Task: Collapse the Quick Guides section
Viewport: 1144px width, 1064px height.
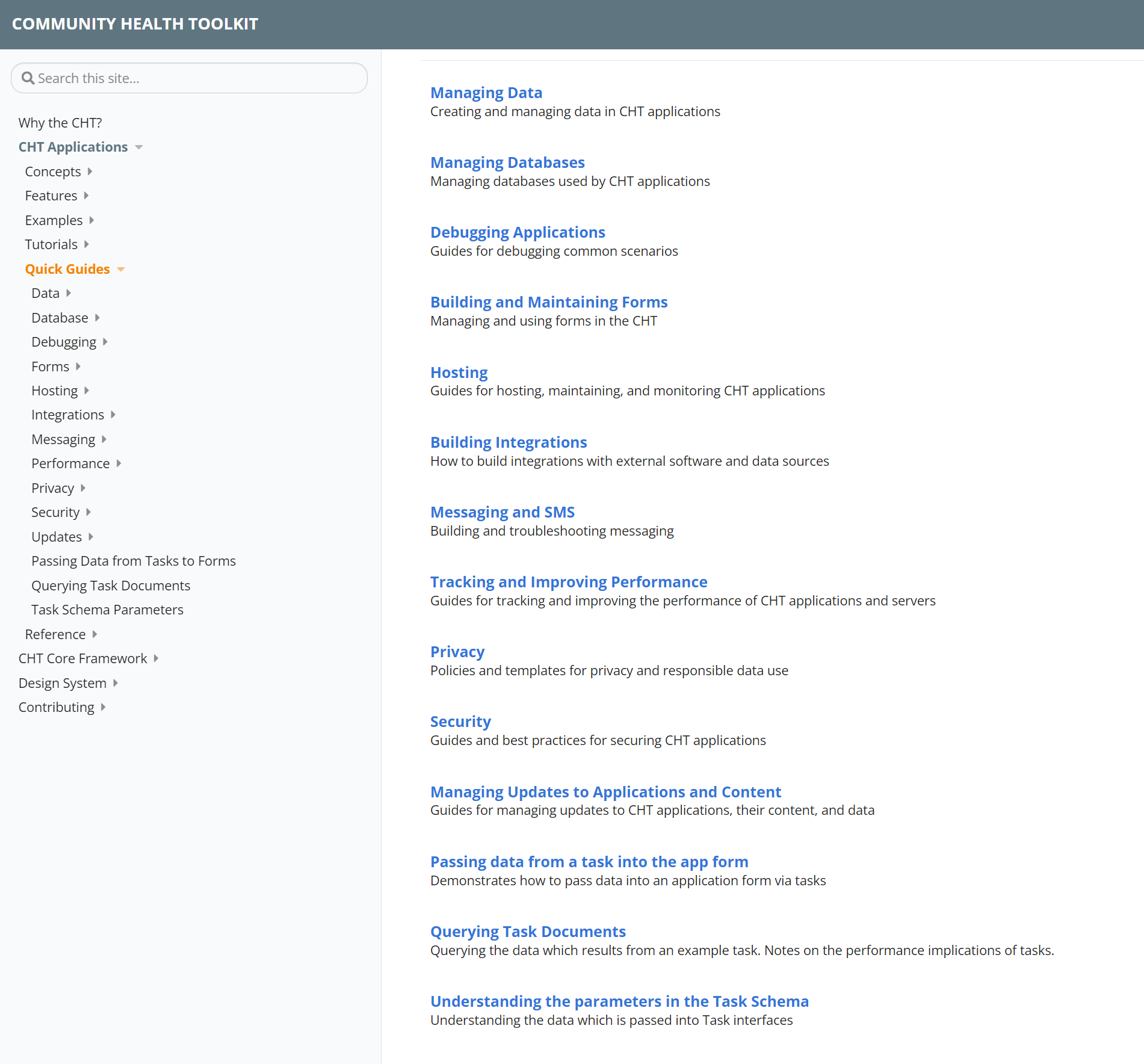Action: click(x=121, y=269)
